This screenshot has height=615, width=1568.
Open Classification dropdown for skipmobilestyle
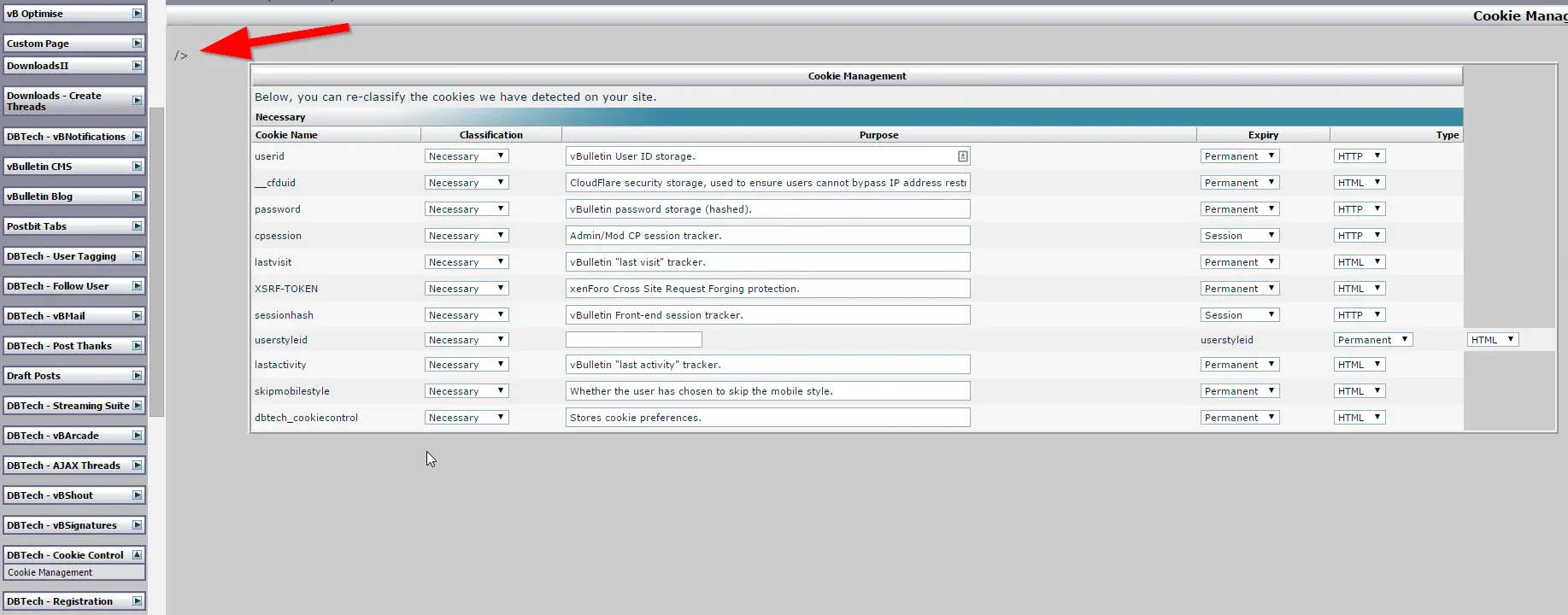tap(467, 391)
